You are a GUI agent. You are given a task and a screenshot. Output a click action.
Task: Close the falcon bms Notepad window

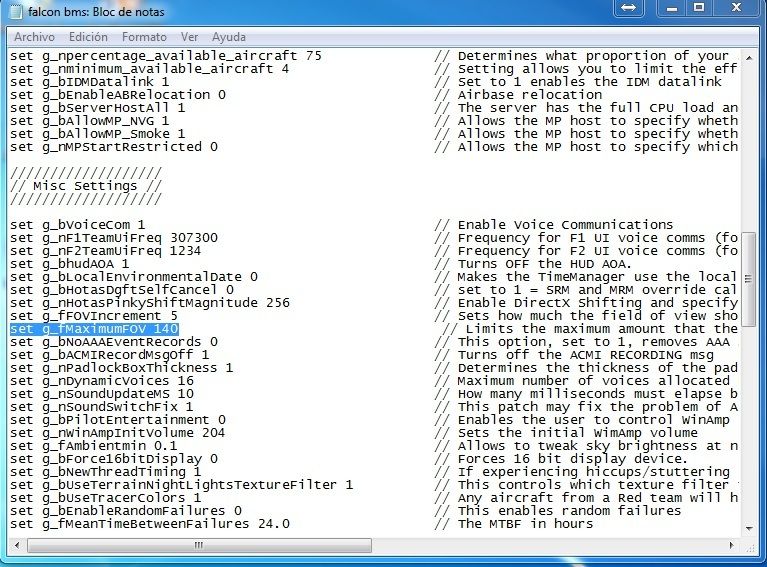[737, 7]
